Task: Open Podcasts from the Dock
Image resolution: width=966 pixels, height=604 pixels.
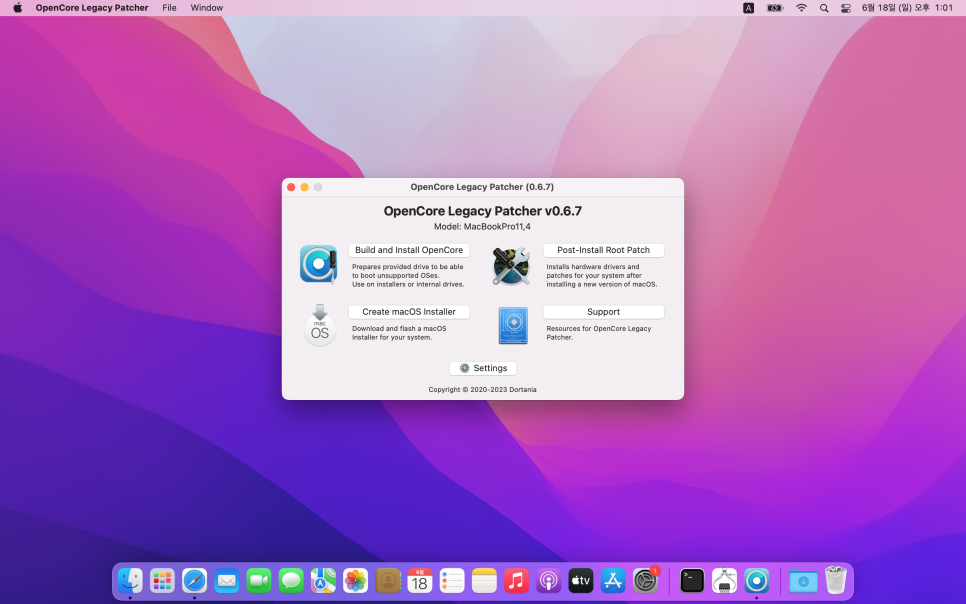Action: (548, 581)
